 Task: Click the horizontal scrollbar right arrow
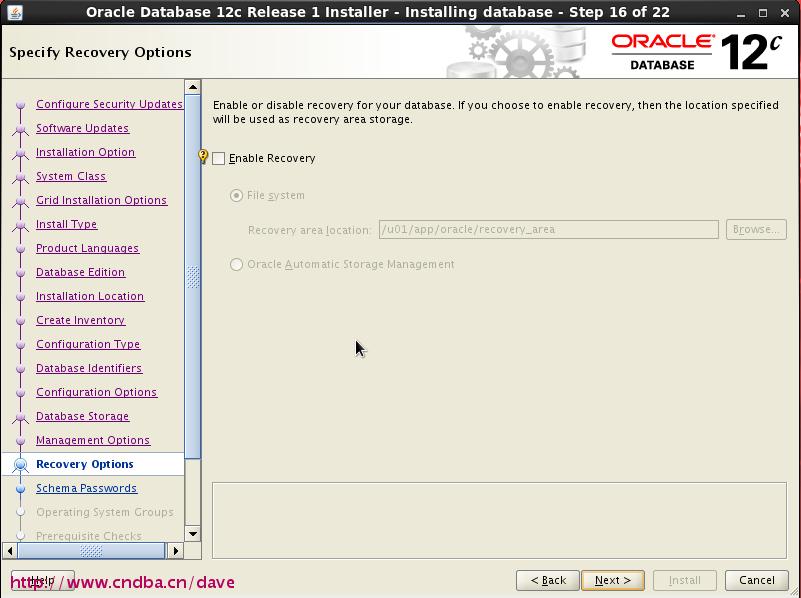tap(175, 551)
